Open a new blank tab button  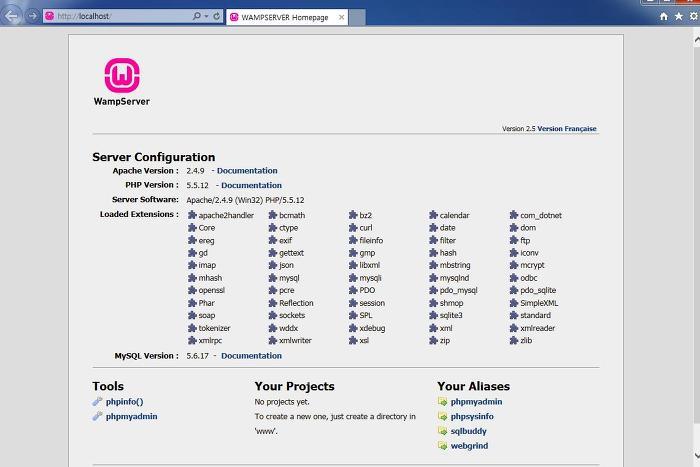point(357,17)
